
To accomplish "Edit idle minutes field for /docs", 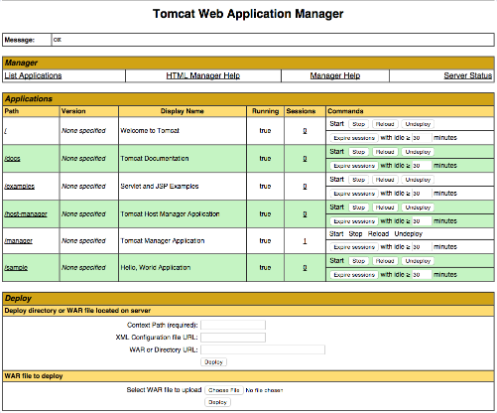I will click(x=422, y=166).
